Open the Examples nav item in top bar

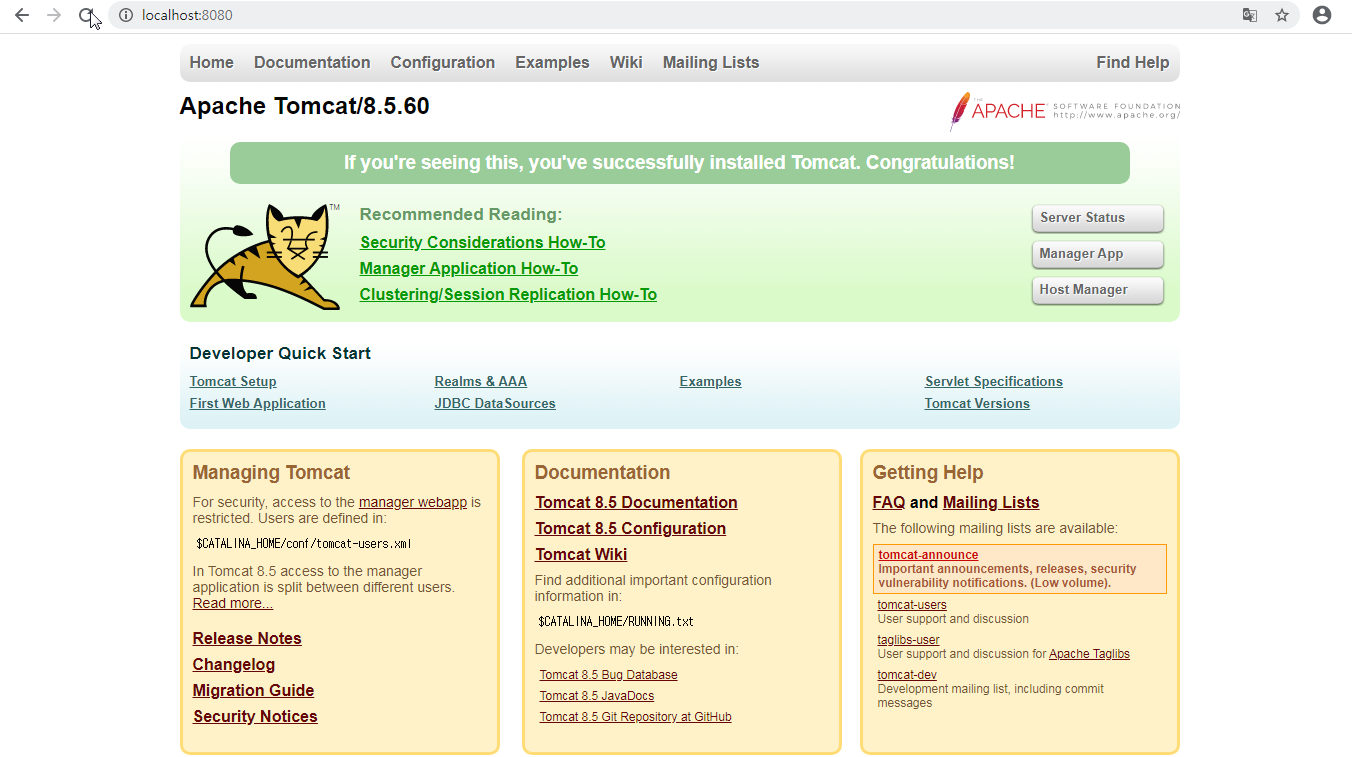(x=552, y=62)
